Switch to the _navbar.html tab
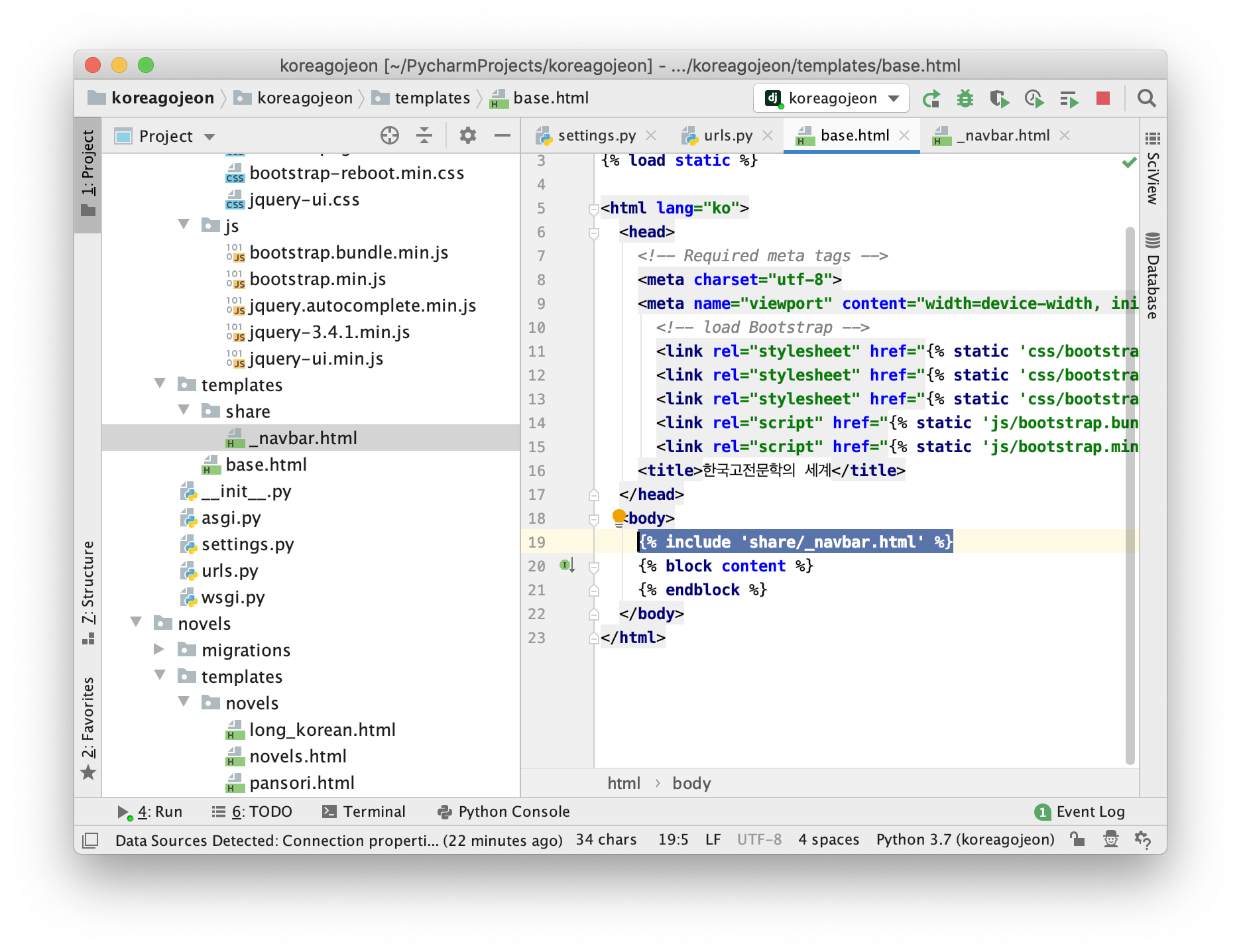Image resolution: width=1241 pixels, height=952 pixels. tap(1002, 135)
